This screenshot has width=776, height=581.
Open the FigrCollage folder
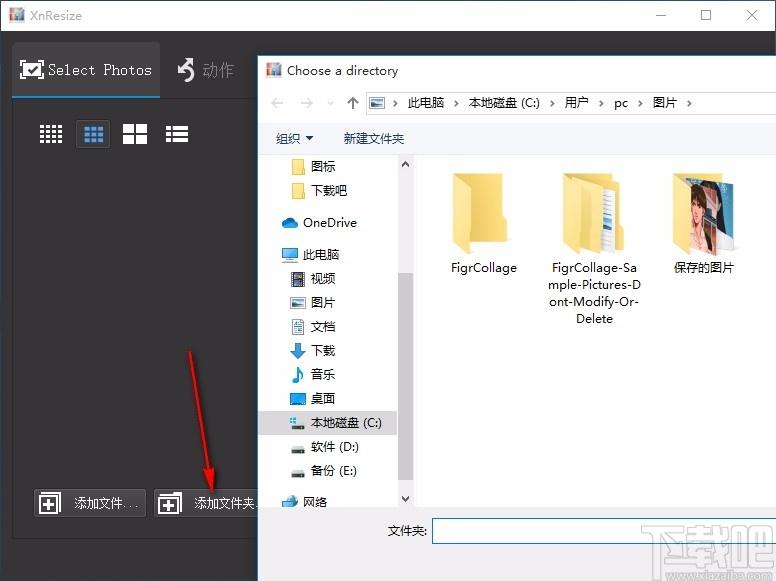click(484, 223)
